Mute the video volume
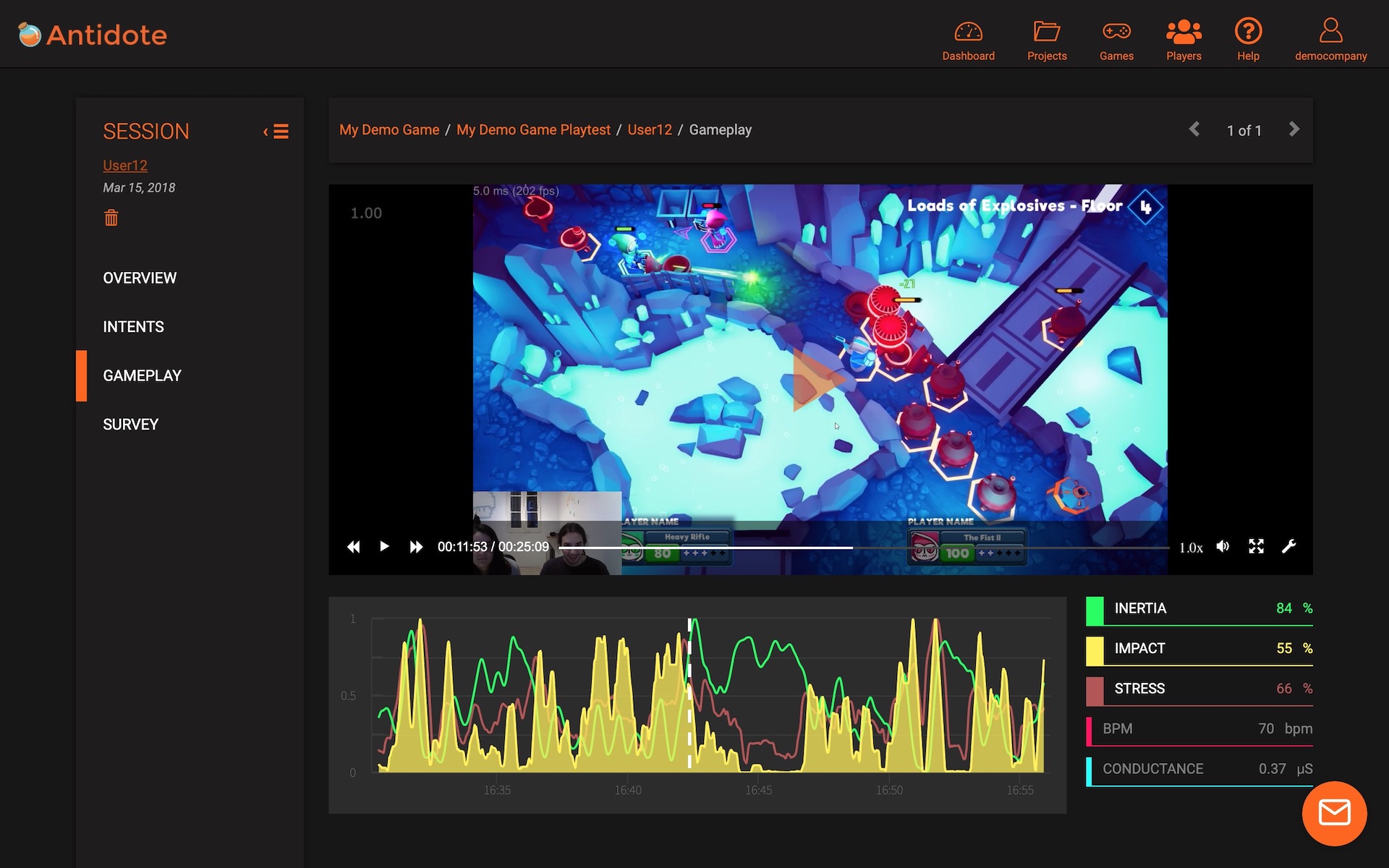 point(1223,546)
